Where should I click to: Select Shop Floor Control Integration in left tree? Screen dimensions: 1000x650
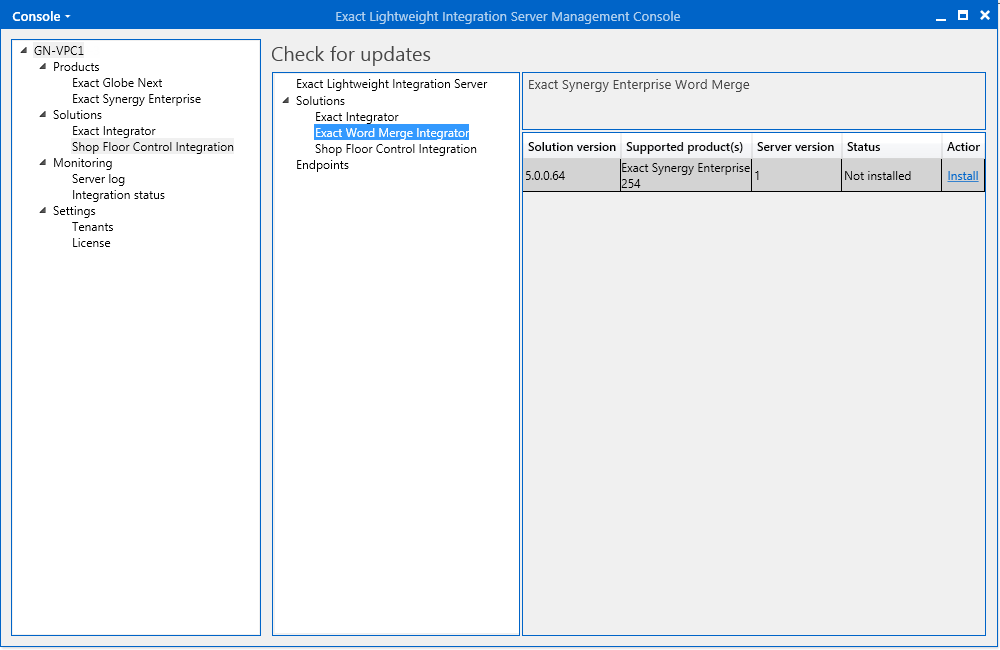pyautogui.click(x=152, y=147)
